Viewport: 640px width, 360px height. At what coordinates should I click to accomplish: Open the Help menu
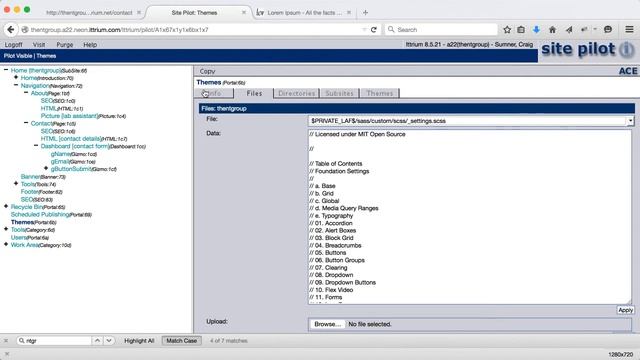click(90, 44)
